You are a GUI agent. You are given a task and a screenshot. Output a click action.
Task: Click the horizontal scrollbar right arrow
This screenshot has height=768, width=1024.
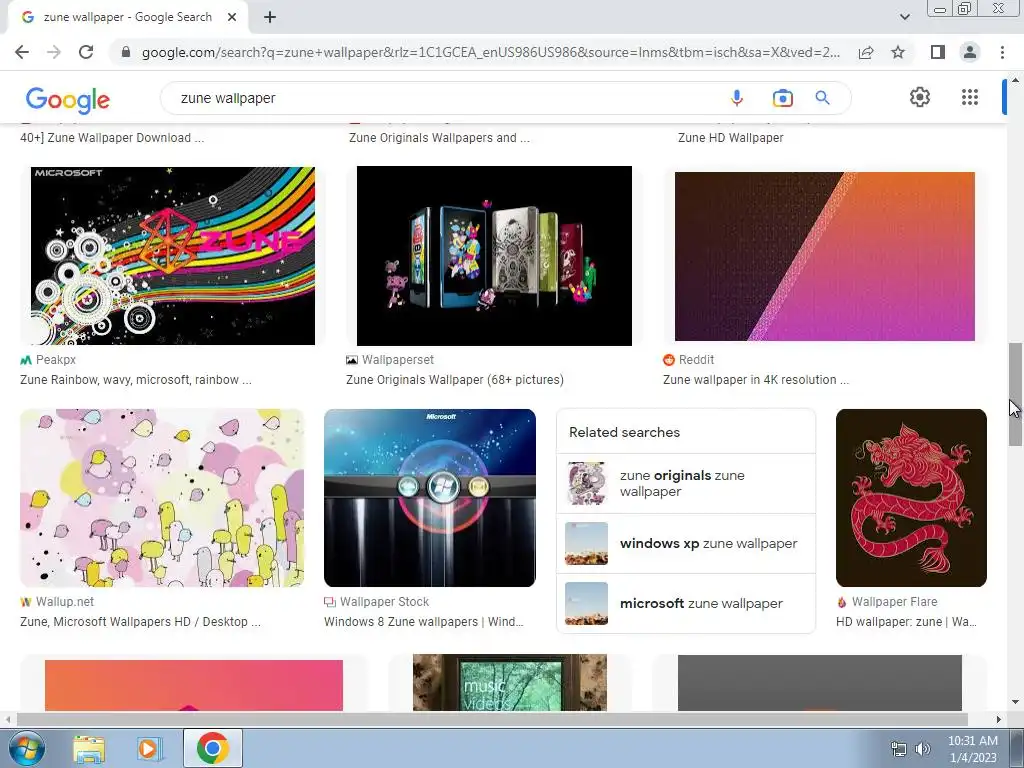999,719
